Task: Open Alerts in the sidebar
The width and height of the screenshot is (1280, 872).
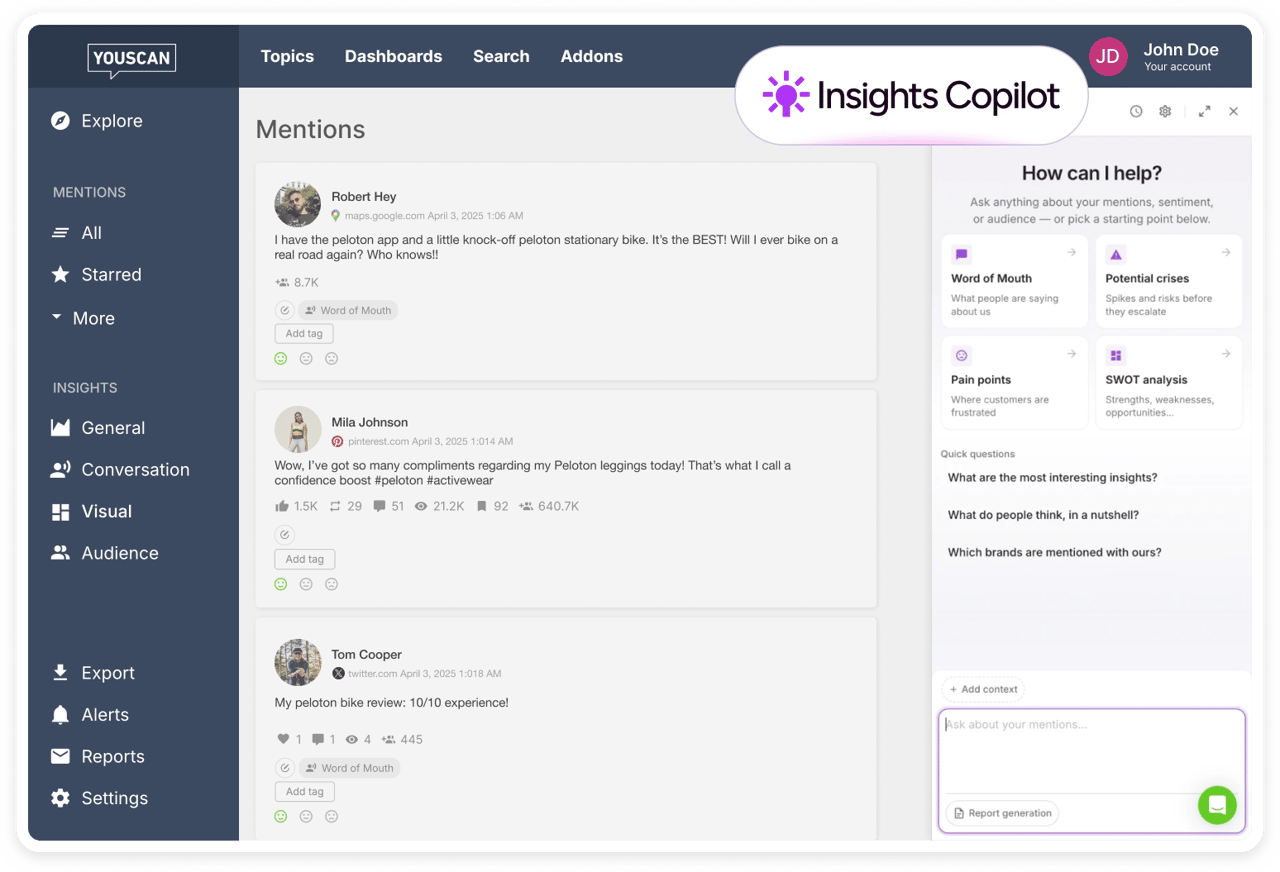Action: (90, 715)
